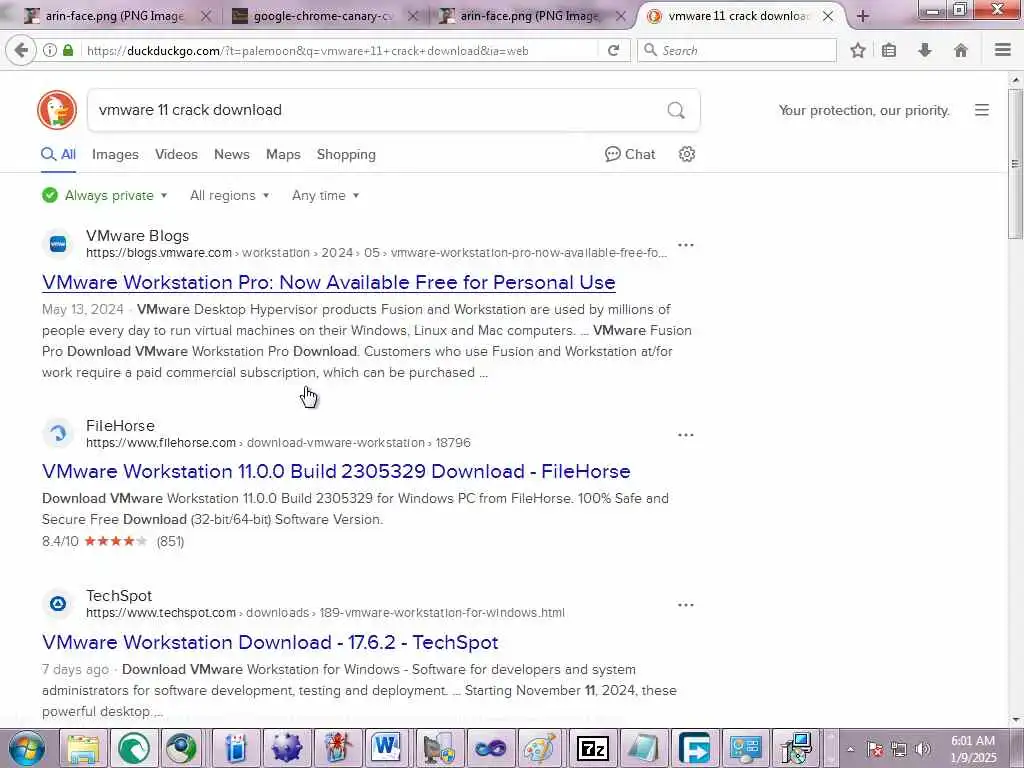The width and height of the screenshot is (1024, 768).
Task: Click the magnifier search button in DuckDuckGo box
Action: (x=676, y=110)
